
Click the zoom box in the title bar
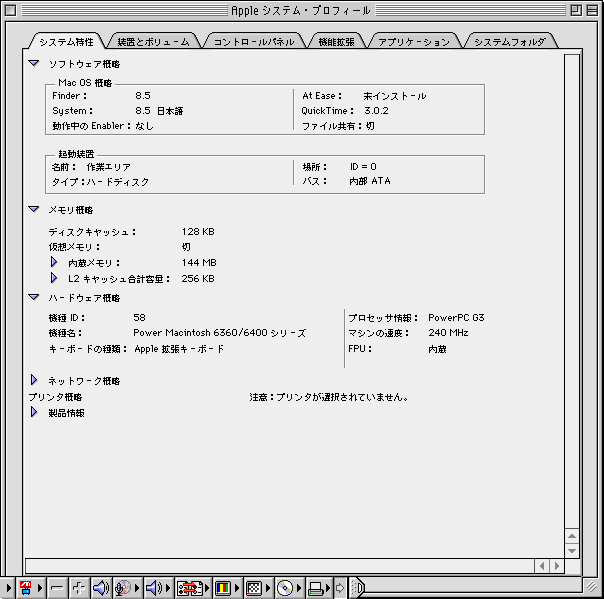(x=576, y=10)
